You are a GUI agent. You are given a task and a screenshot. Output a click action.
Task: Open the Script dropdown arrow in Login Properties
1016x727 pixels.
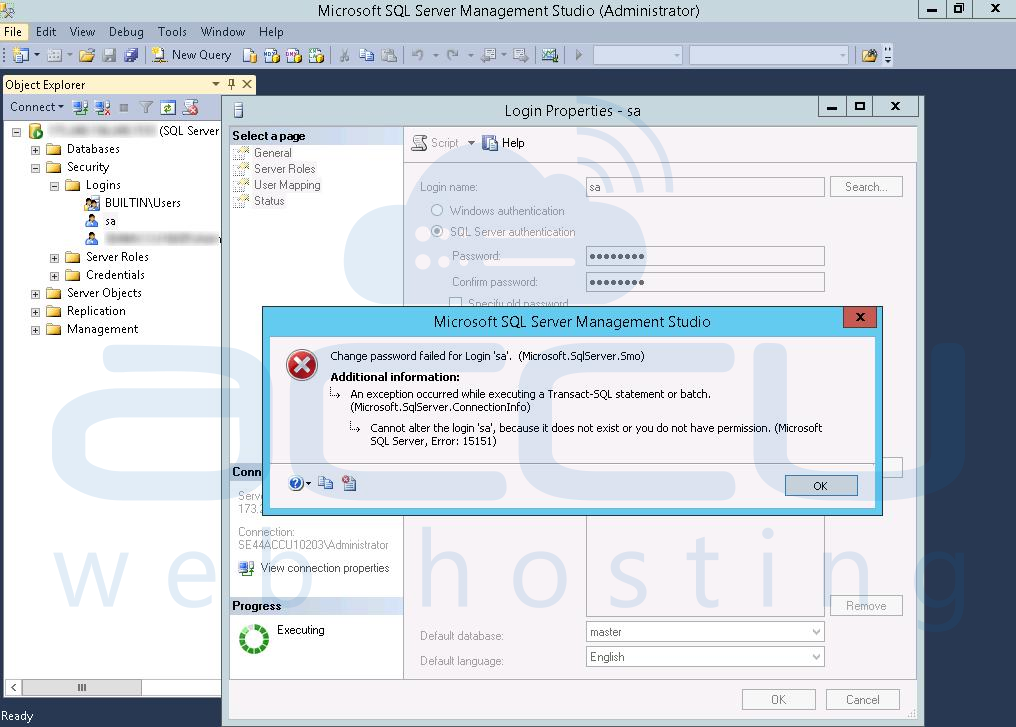pyautogui.click(x=471, y=143)
